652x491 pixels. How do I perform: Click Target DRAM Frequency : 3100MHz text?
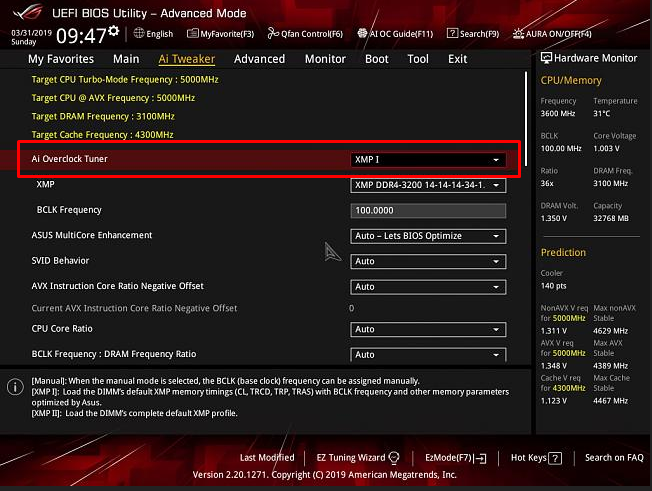(x=103, y=116)
